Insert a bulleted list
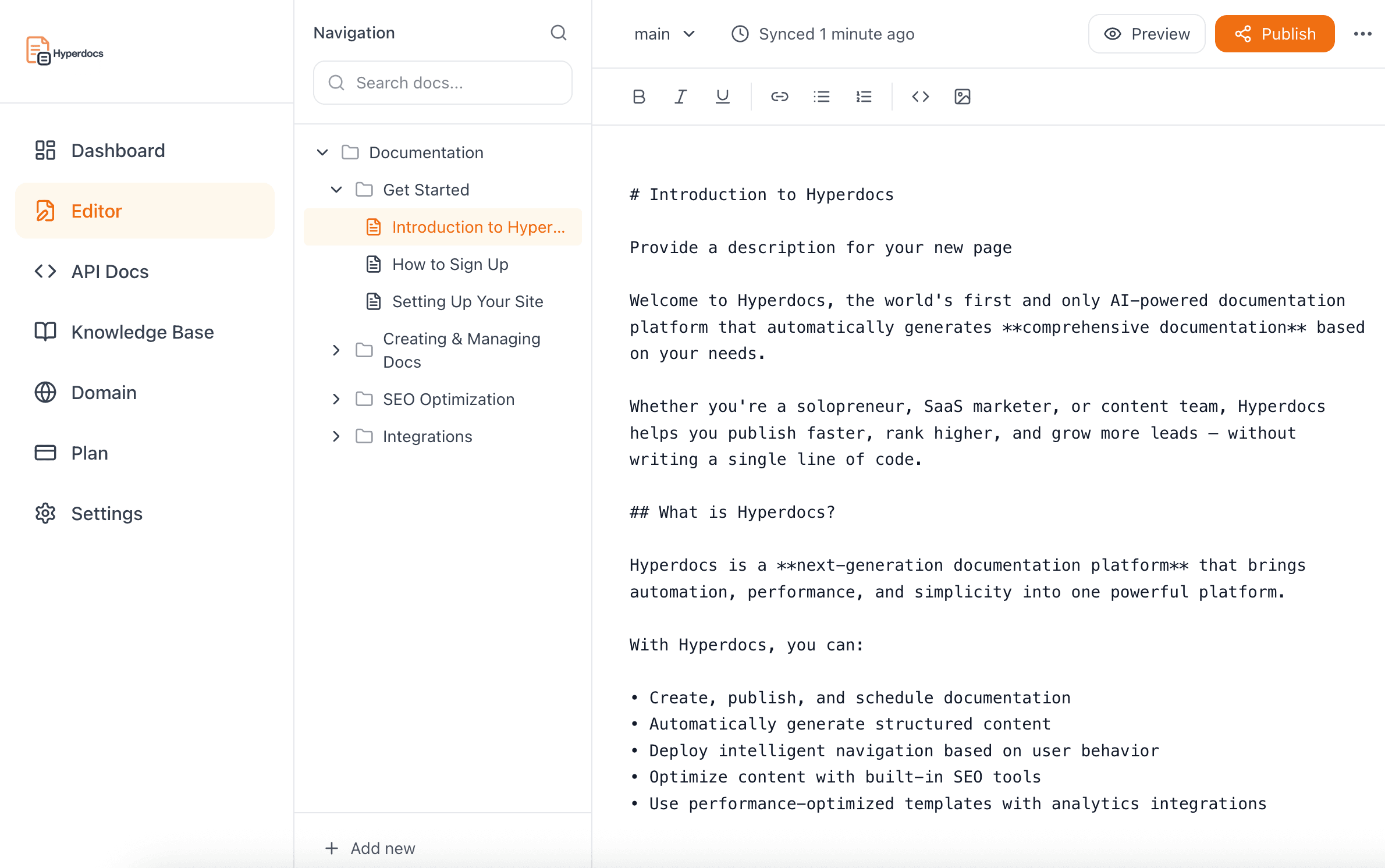The width and height of the screenshot is (1385, 868). 822,97
